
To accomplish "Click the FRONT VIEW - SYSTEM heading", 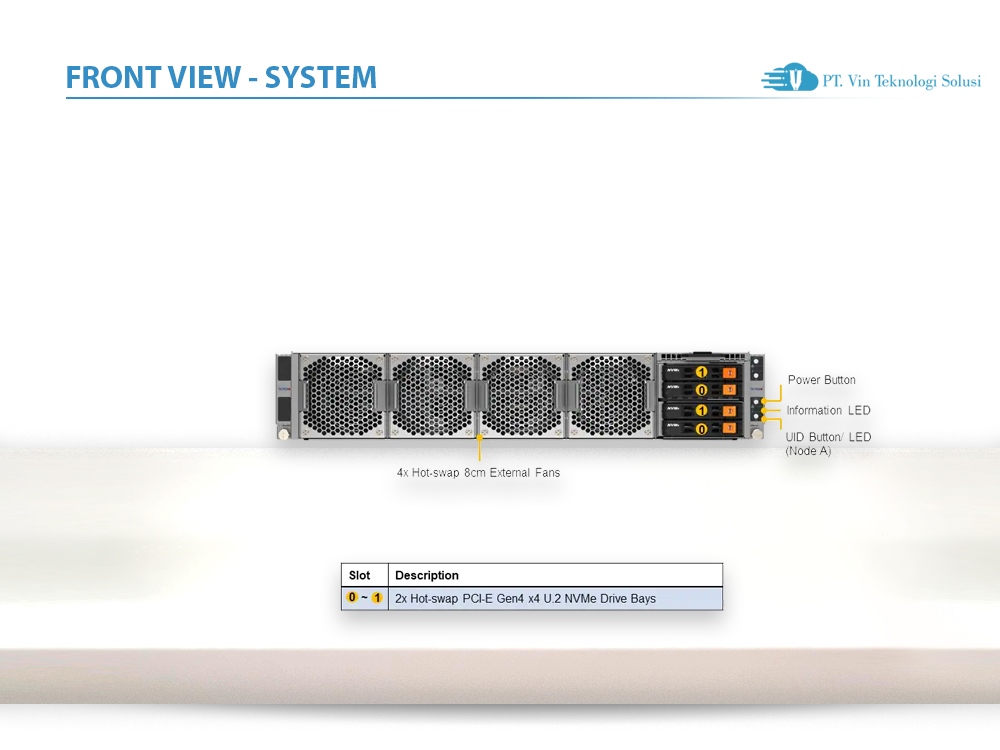I will [221, 77].
